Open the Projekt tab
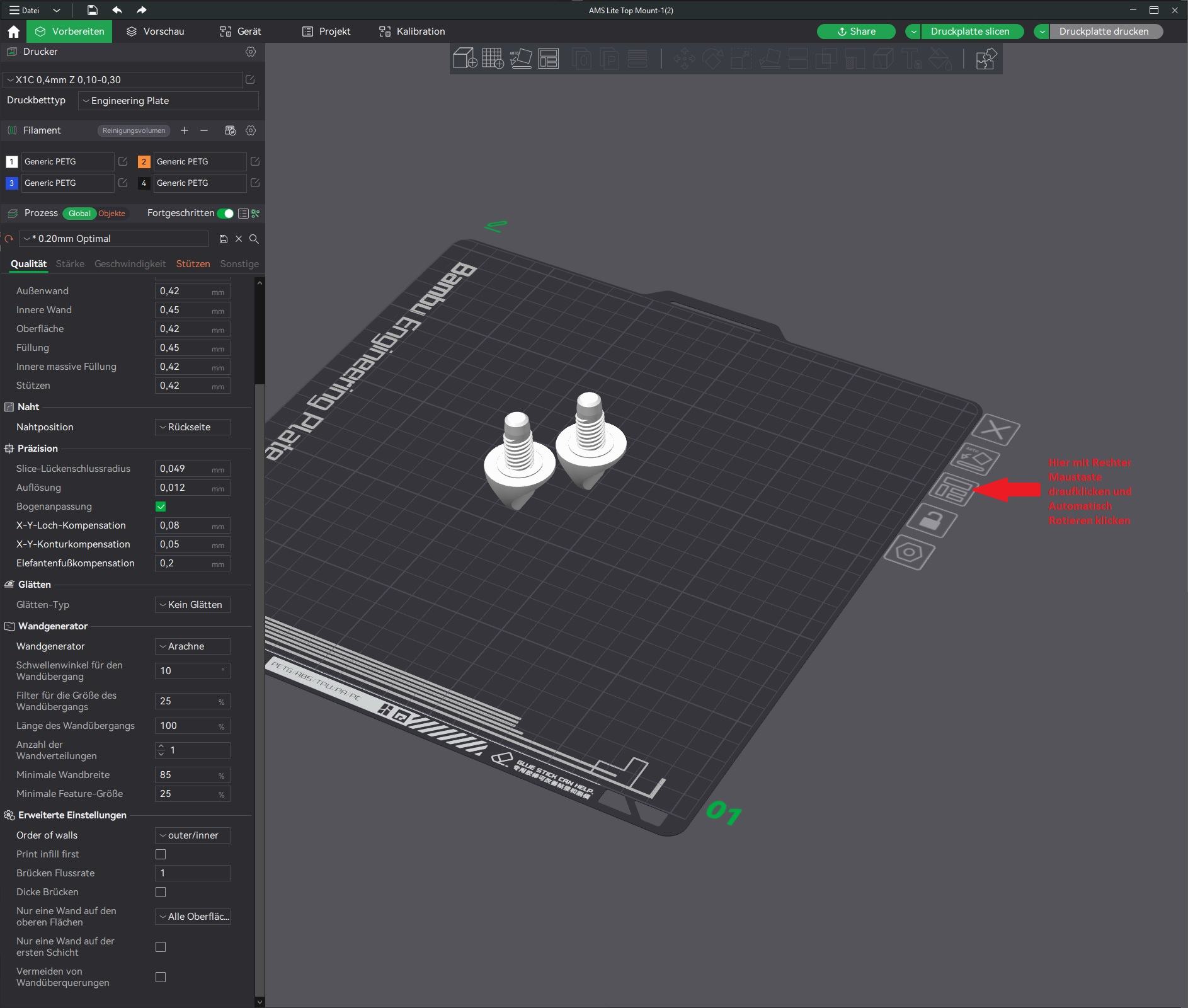Viewport: 1188px width, 1008px height. tap(326, 31)
